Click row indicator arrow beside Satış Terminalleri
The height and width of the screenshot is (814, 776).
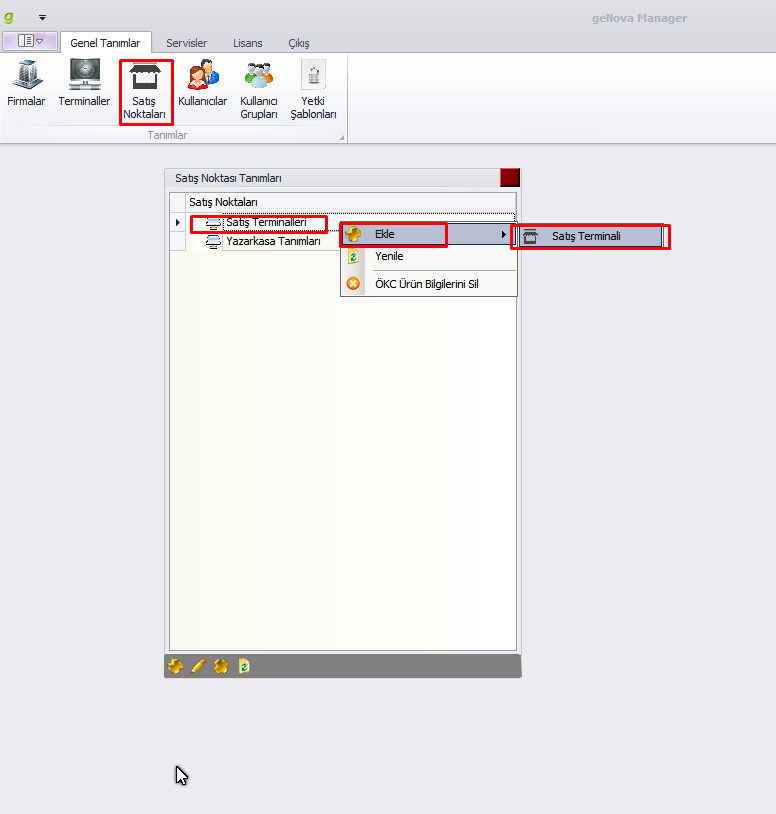click(178, 223)
